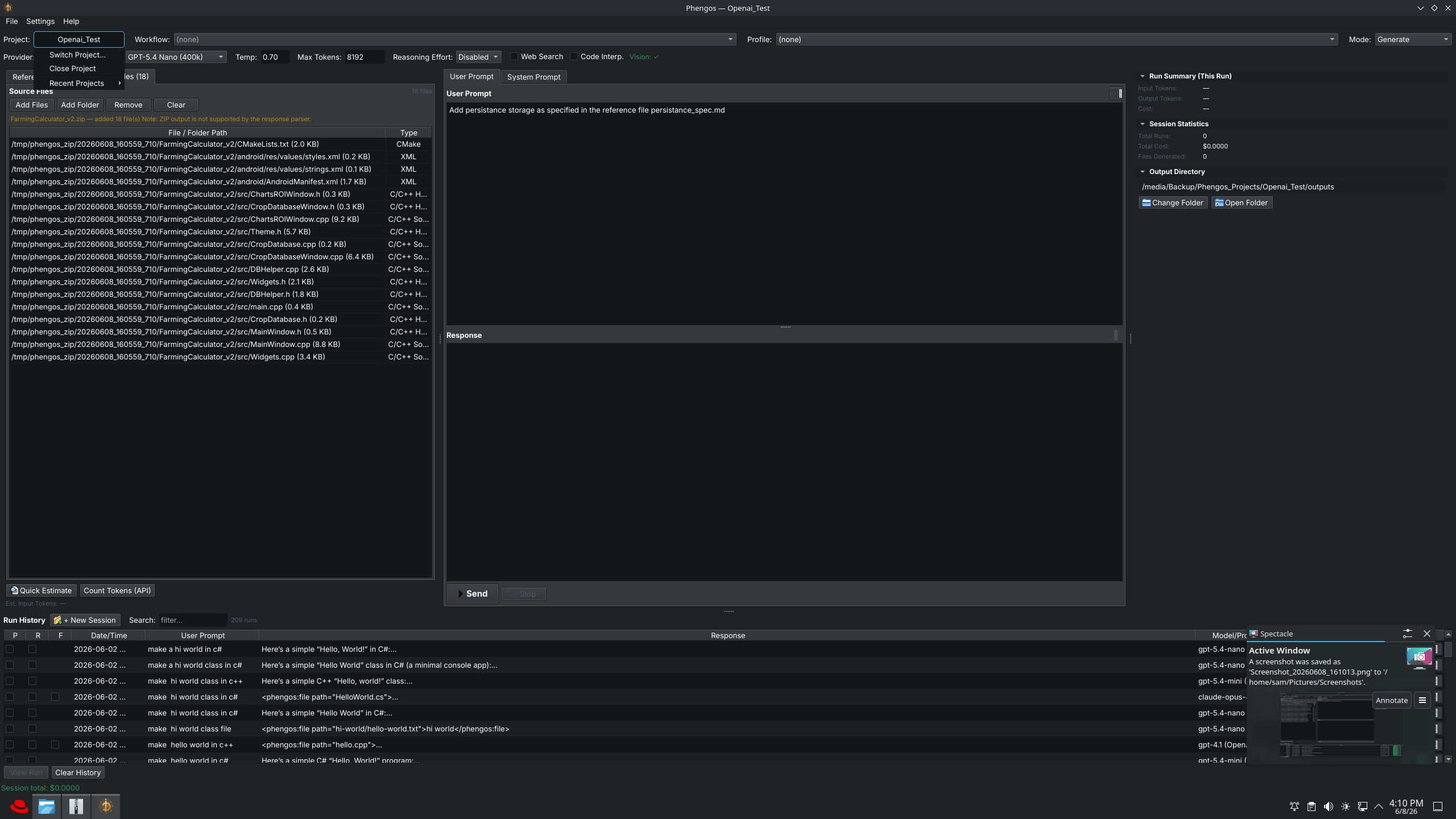The height and width of the screenshot is (819, 1456).
Task: Open the brightness control tray icon
Action: [1346, 806]
